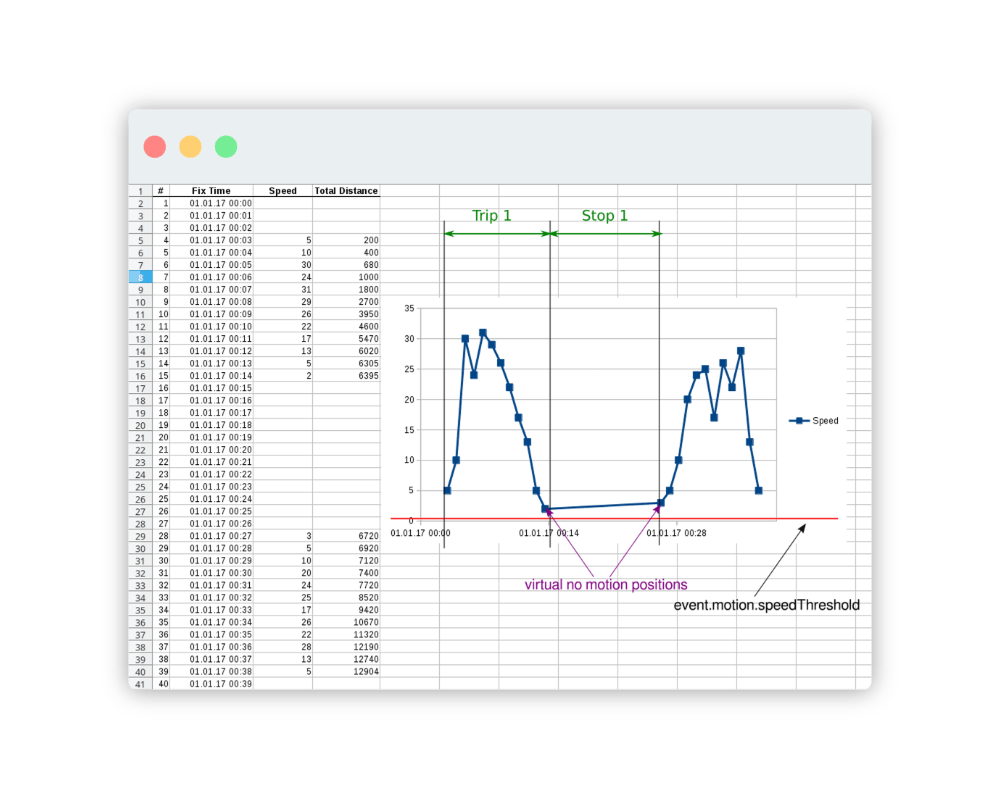This screenshot has height=800, width=1000.
Task: Select the Total Distance cell showing 200
Action: tap(346, 240)
